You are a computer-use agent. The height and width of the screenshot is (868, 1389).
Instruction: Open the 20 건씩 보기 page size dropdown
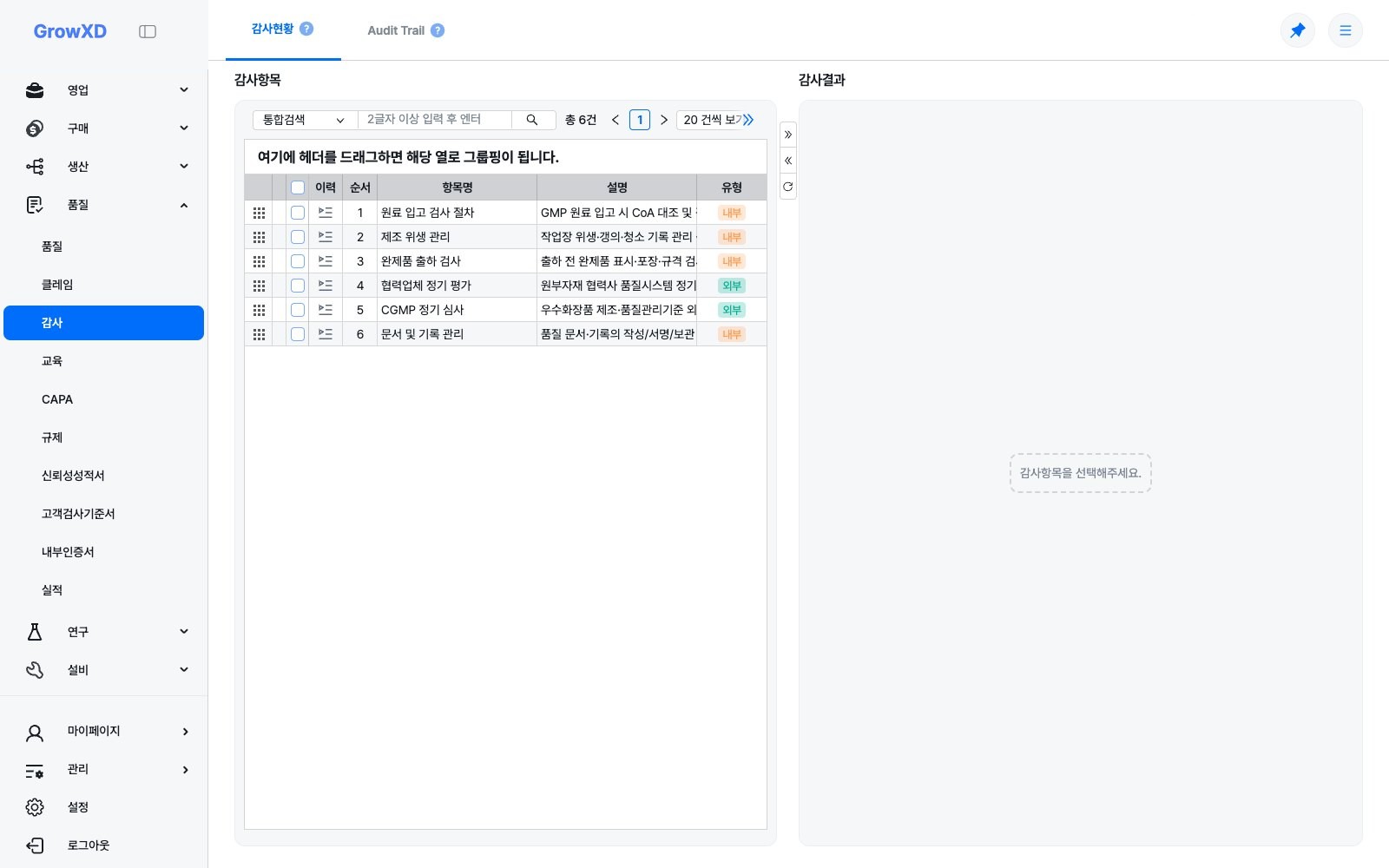(x=712, y=120)
